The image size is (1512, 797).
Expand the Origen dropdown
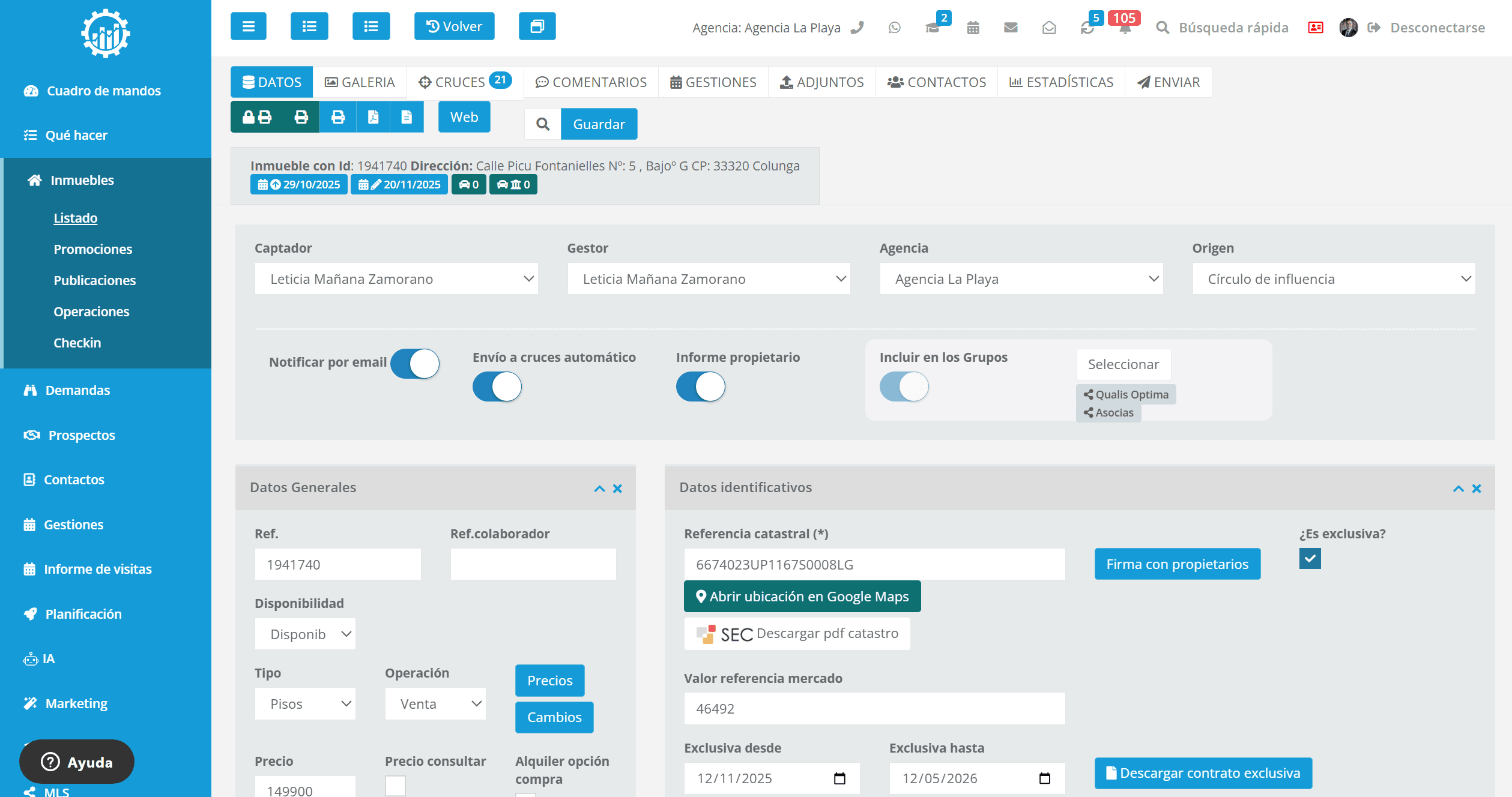(1333, 279)
